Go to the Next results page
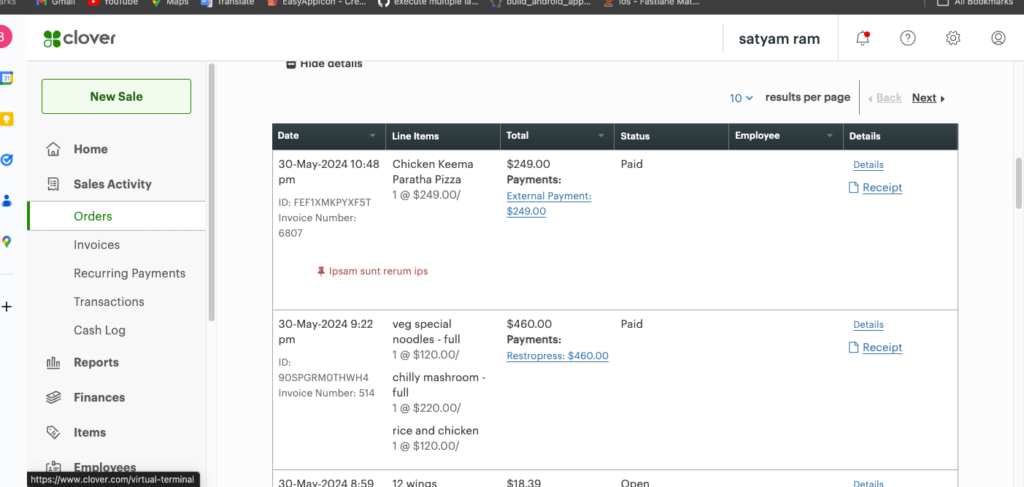Image resolution: width=1024 pixels, height=487 pixels. [927, 98]
